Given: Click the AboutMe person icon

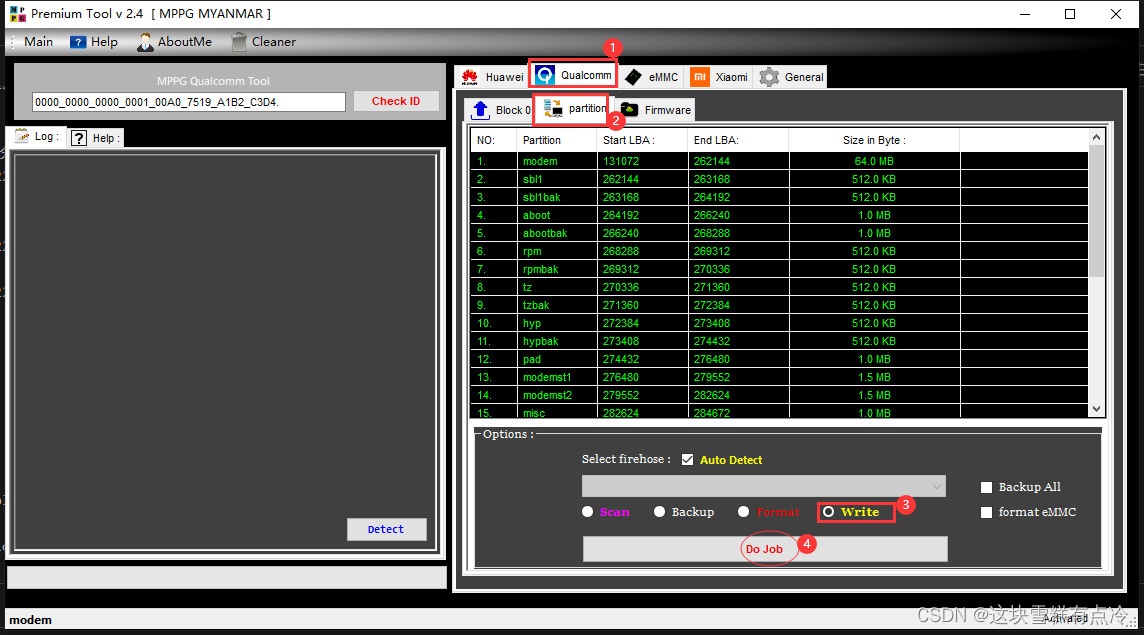Looking at the screenshot, I should 145,42.
